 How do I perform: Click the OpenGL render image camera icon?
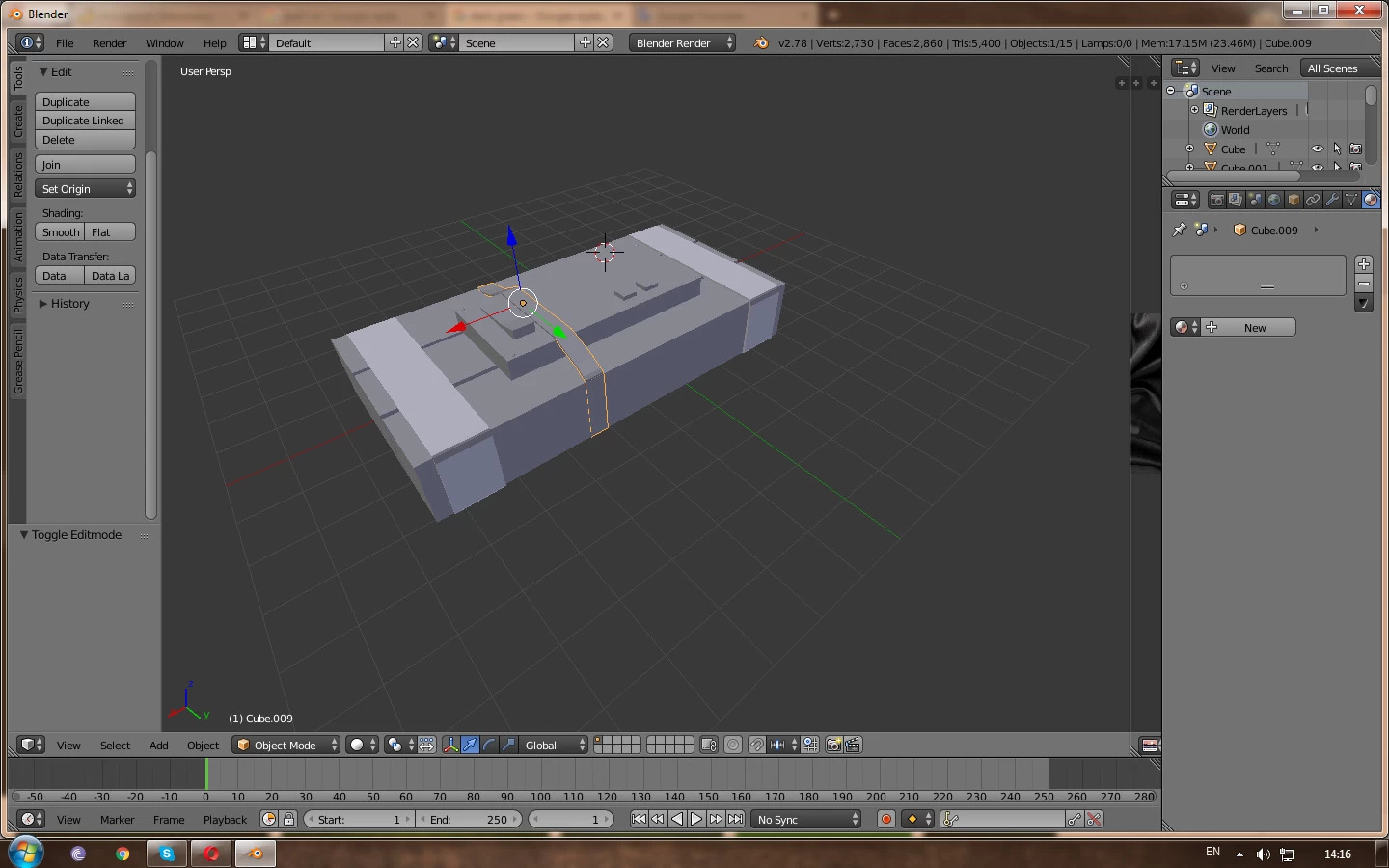(x=833, y=745)
